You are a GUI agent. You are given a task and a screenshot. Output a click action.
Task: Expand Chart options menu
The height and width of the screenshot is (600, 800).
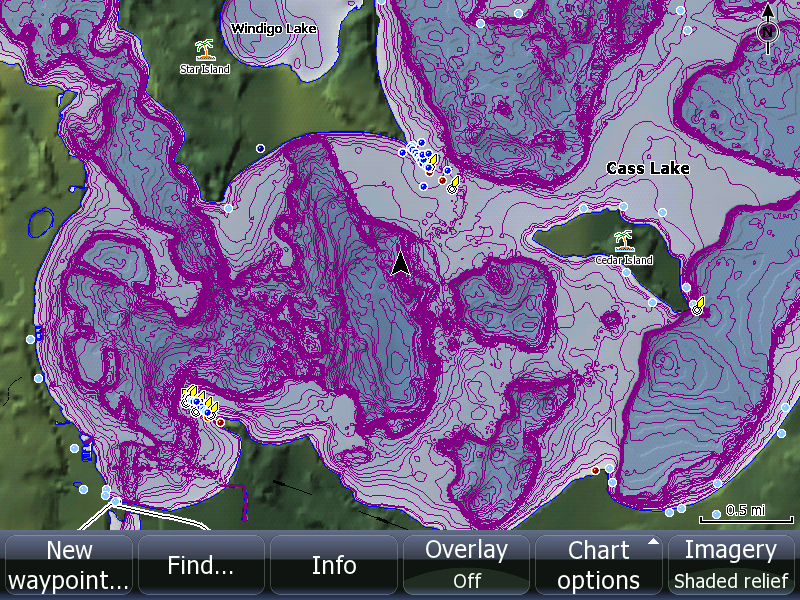tap(598, 565)
